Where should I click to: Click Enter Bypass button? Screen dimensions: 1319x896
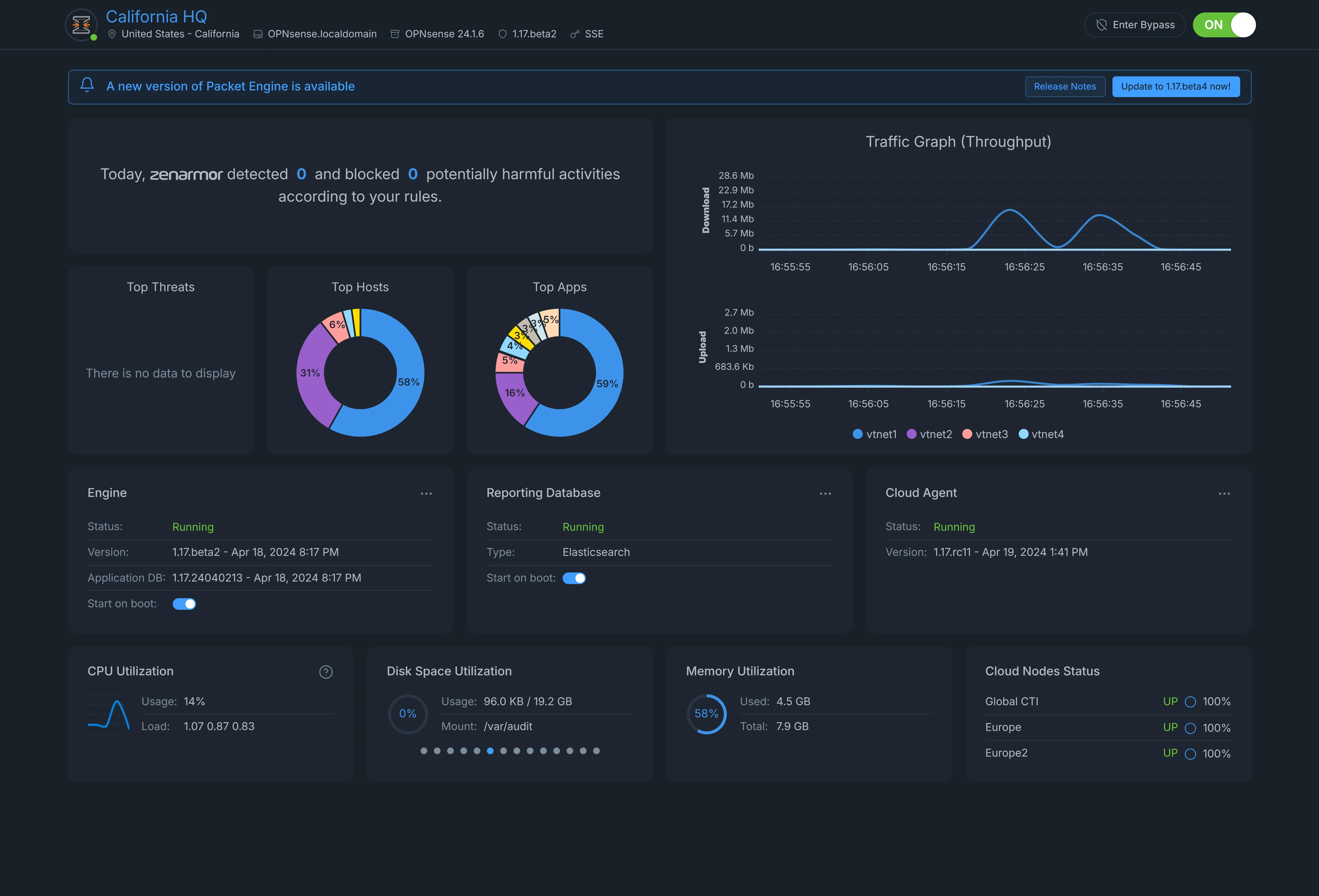click(x=1135, y=25)
